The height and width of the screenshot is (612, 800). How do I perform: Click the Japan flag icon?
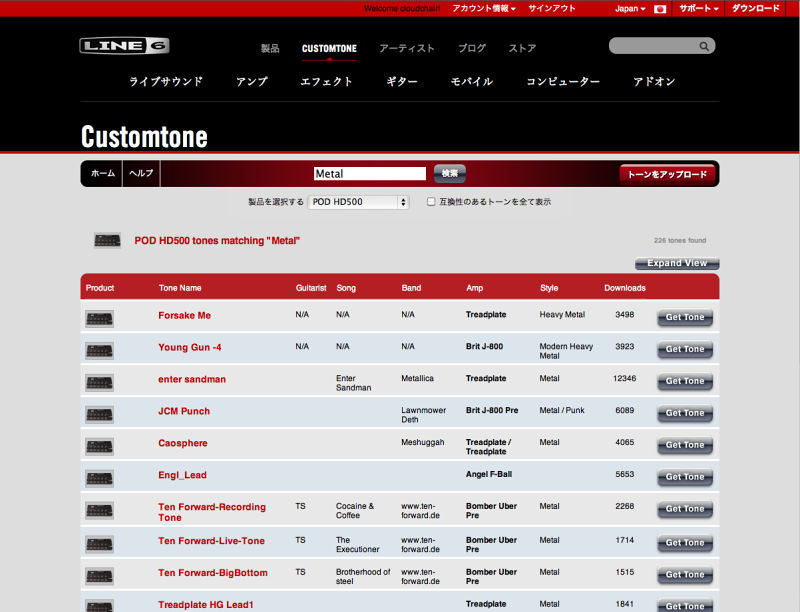click(660, 9)
